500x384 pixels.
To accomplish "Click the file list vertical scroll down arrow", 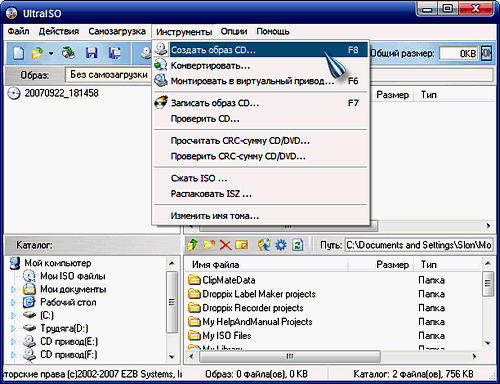I will (488, 343).
